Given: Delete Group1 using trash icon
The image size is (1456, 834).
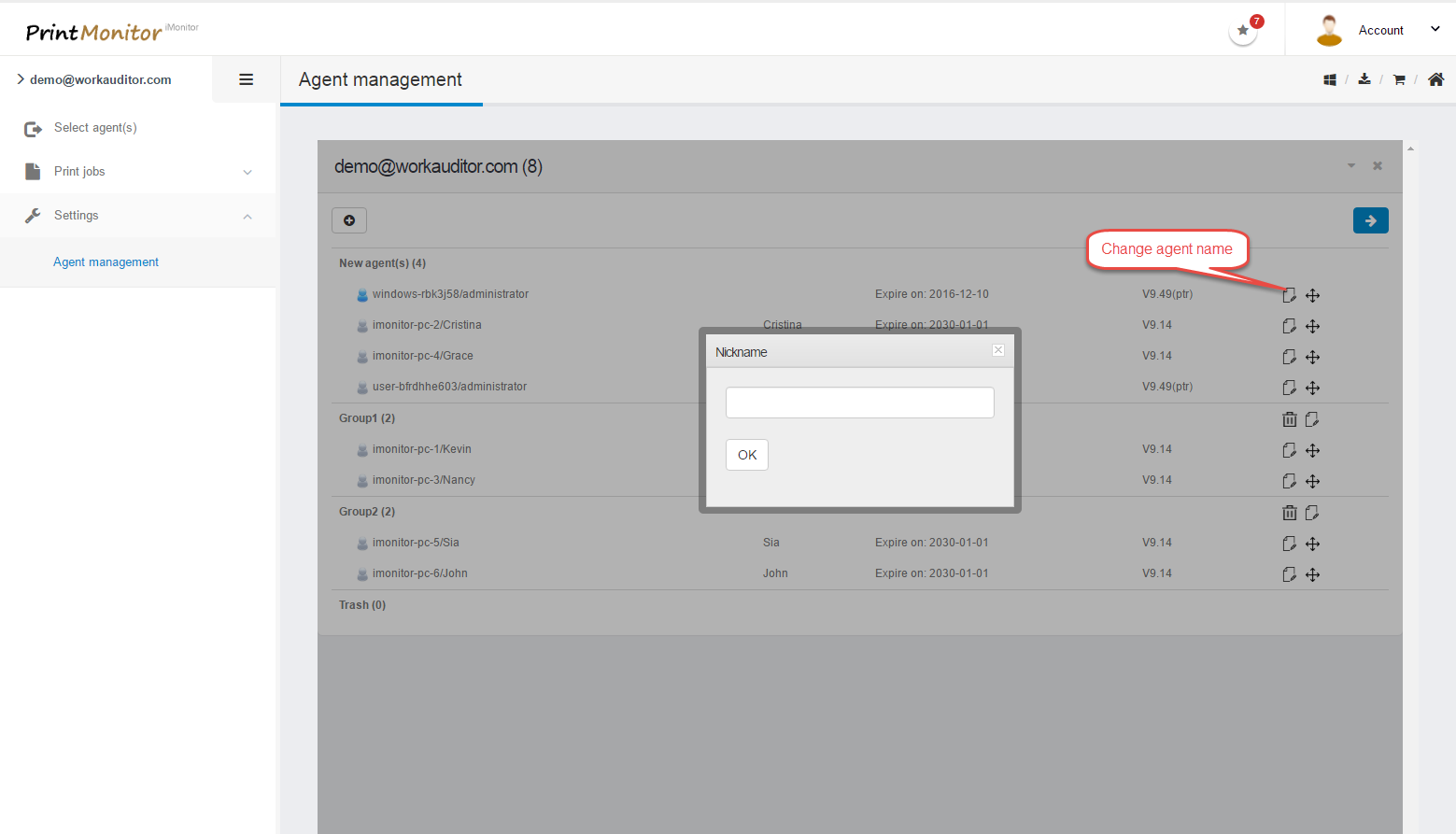Looking at the screenshot, I should (1289, 419).
